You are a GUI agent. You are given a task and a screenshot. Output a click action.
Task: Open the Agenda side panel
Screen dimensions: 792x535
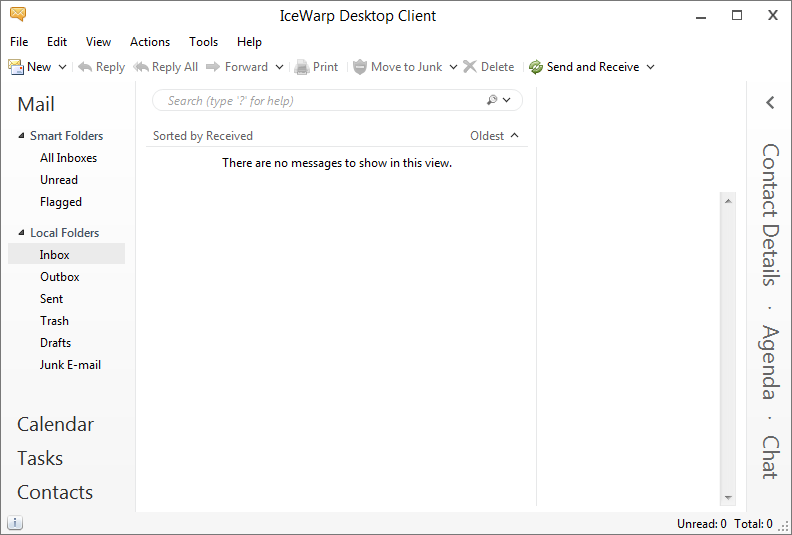pos(770,362)
